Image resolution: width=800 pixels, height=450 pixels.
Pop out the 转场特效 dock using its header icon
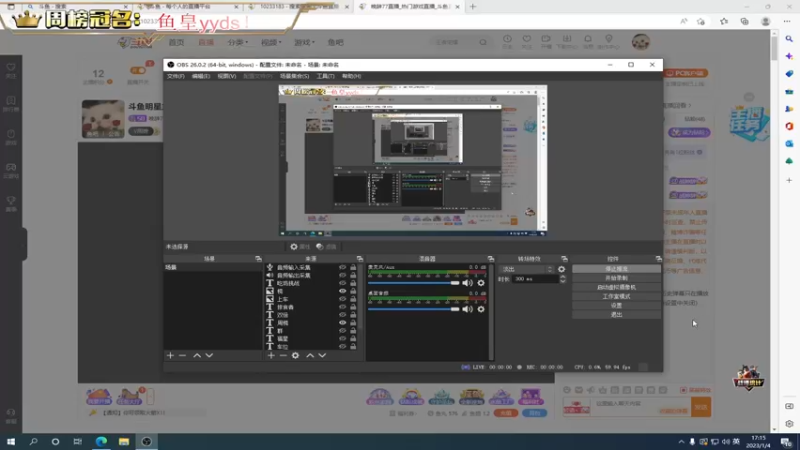(564, 259)
